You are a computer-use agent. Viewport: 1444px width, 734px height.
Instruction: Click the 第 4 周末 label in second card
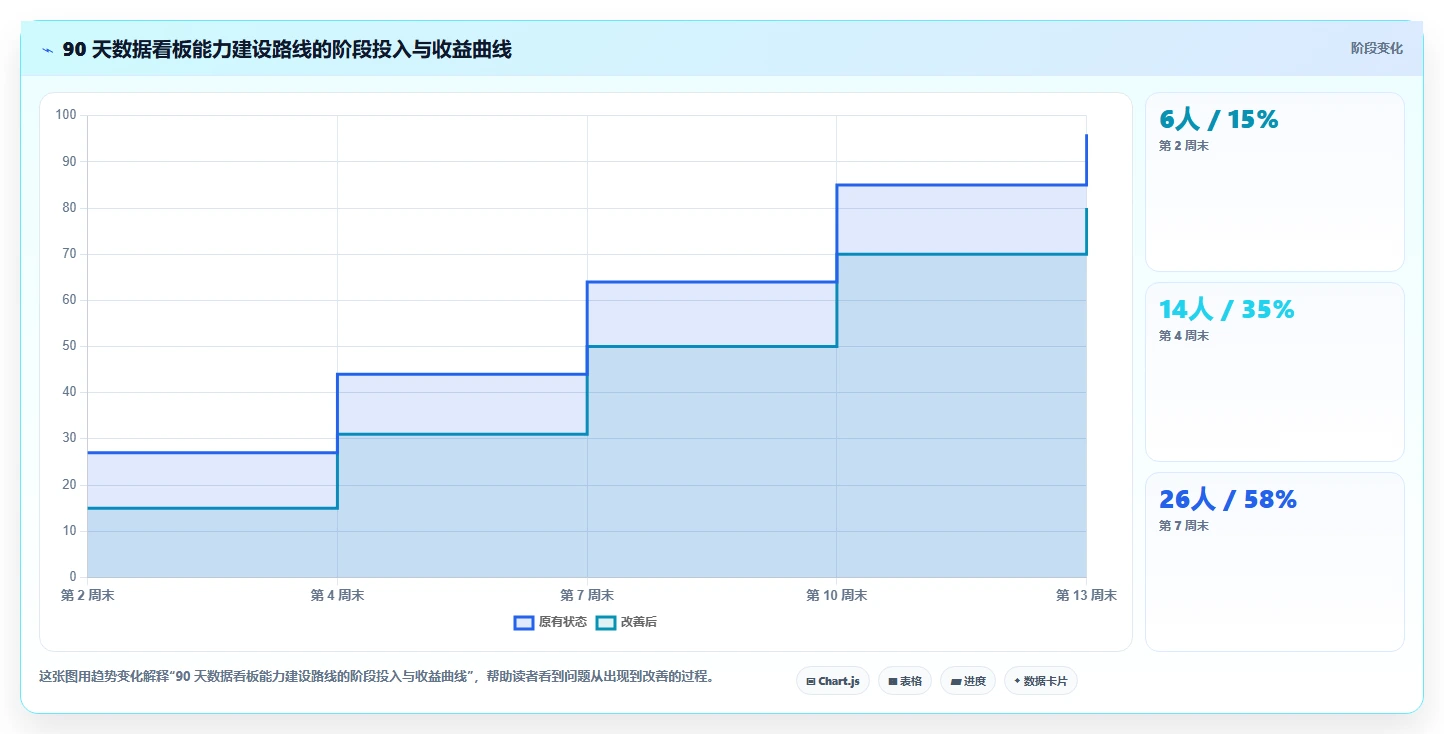click(x=1184, y=336)
